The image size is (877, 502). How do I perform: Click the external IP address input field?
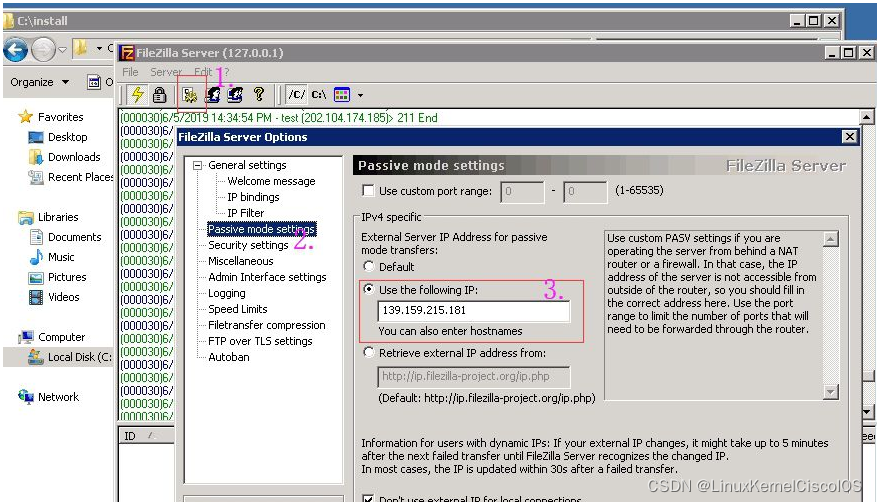[474, 311]
